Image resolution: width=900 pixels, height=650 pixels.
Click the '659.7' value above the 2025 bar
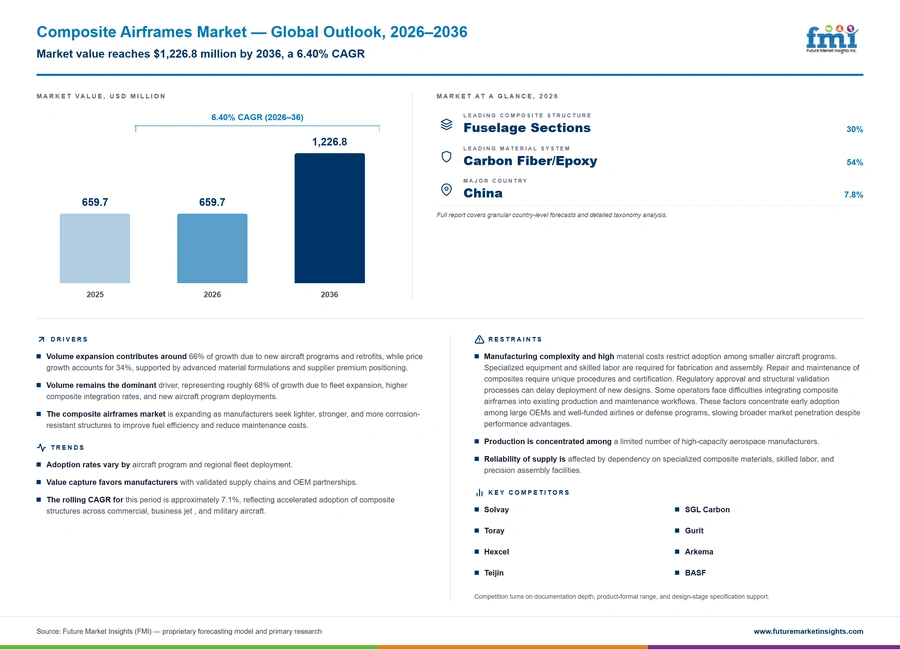(x=95, y=202)
